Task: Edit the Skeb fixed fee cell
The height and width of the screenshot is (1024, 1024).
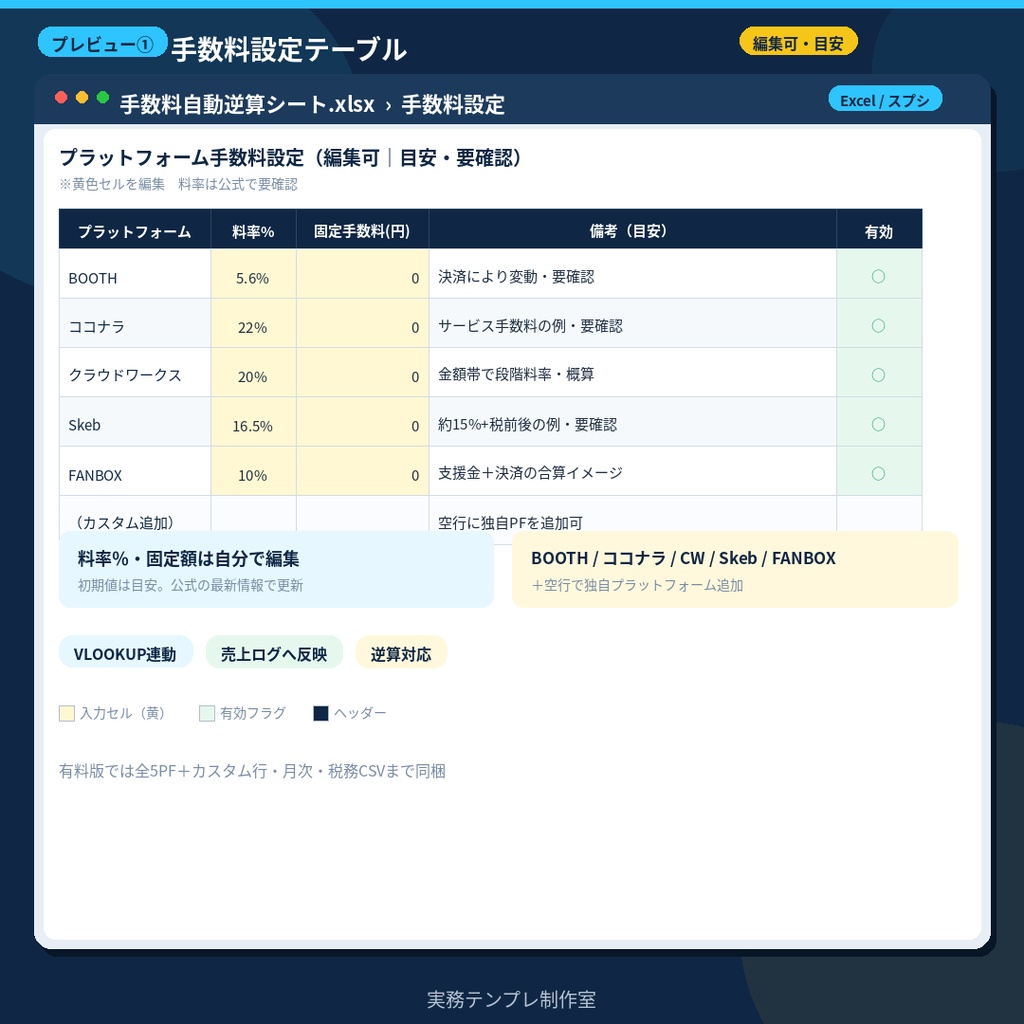Action: coord(362,423)
